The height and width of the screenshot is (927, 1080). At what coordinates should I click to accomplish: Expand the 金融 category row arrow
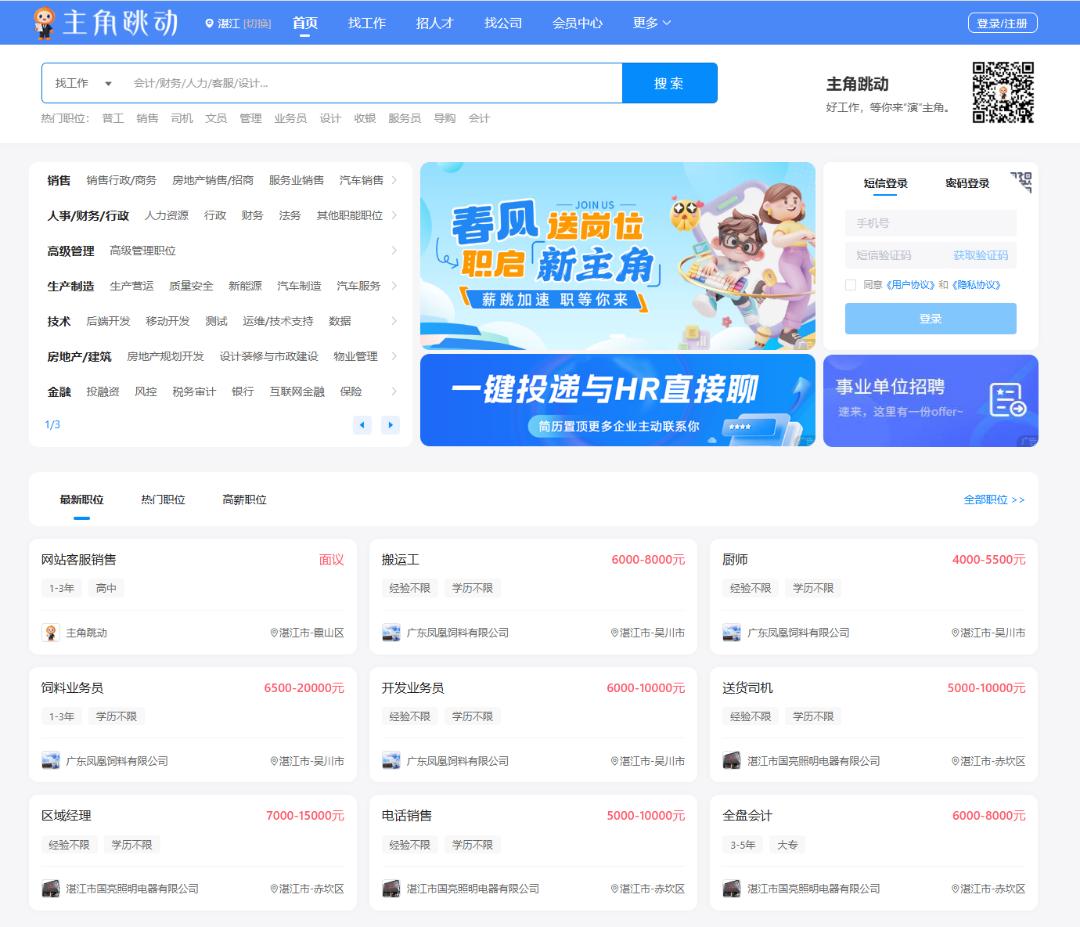coord(394,391)
